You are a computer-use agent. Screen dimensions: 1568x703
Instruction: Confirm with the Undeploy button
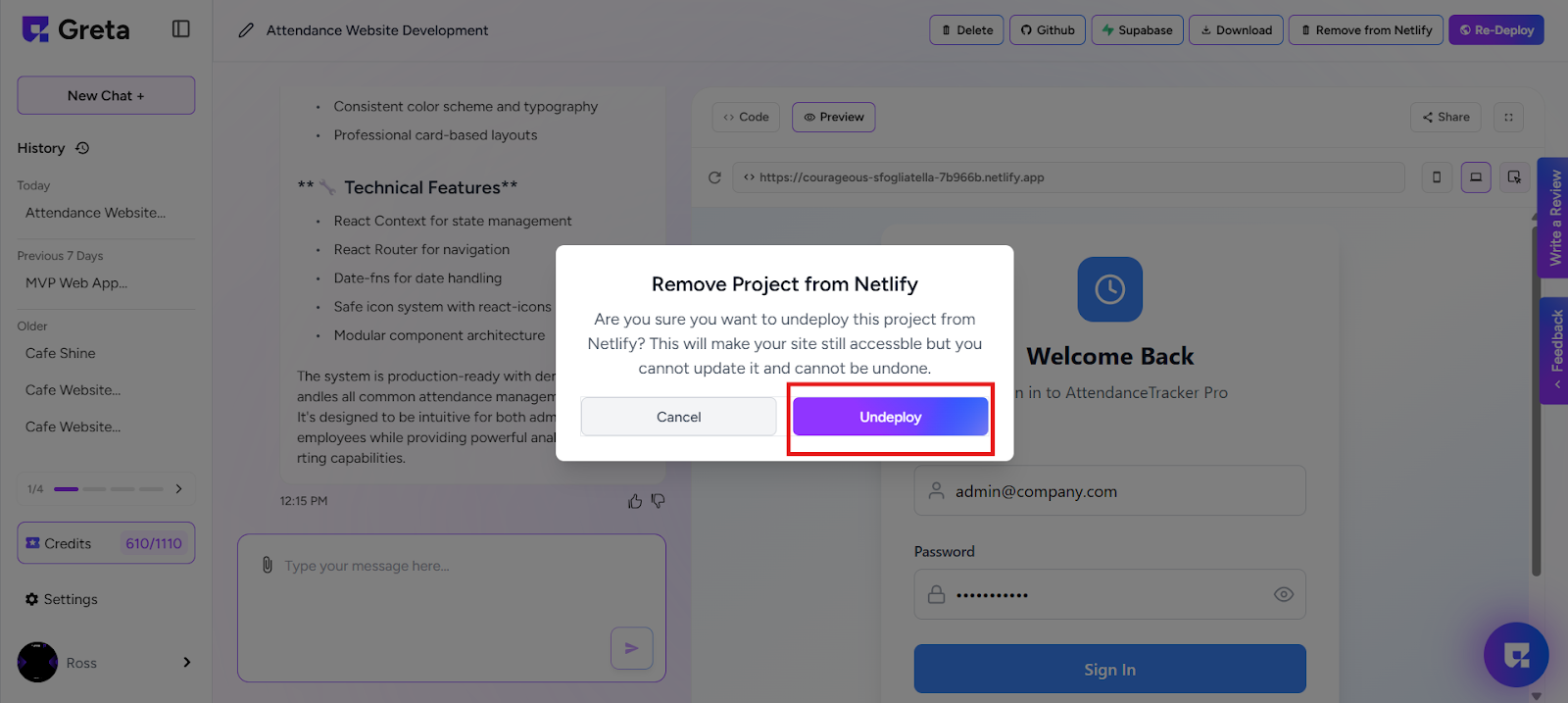click(891, 417)
